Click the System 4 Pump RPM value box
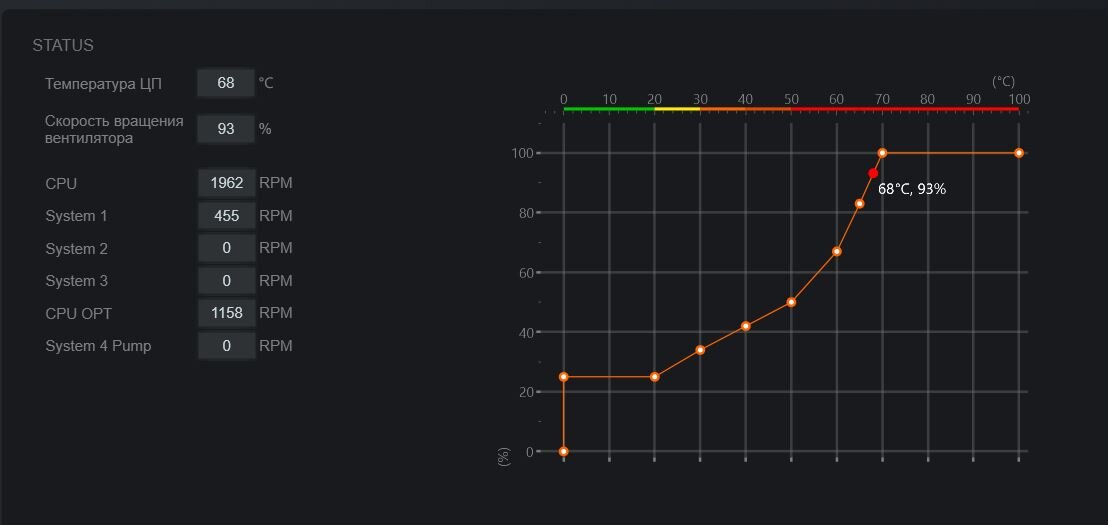Screen dimensions: 1108x525 click(x=226, y=346)
